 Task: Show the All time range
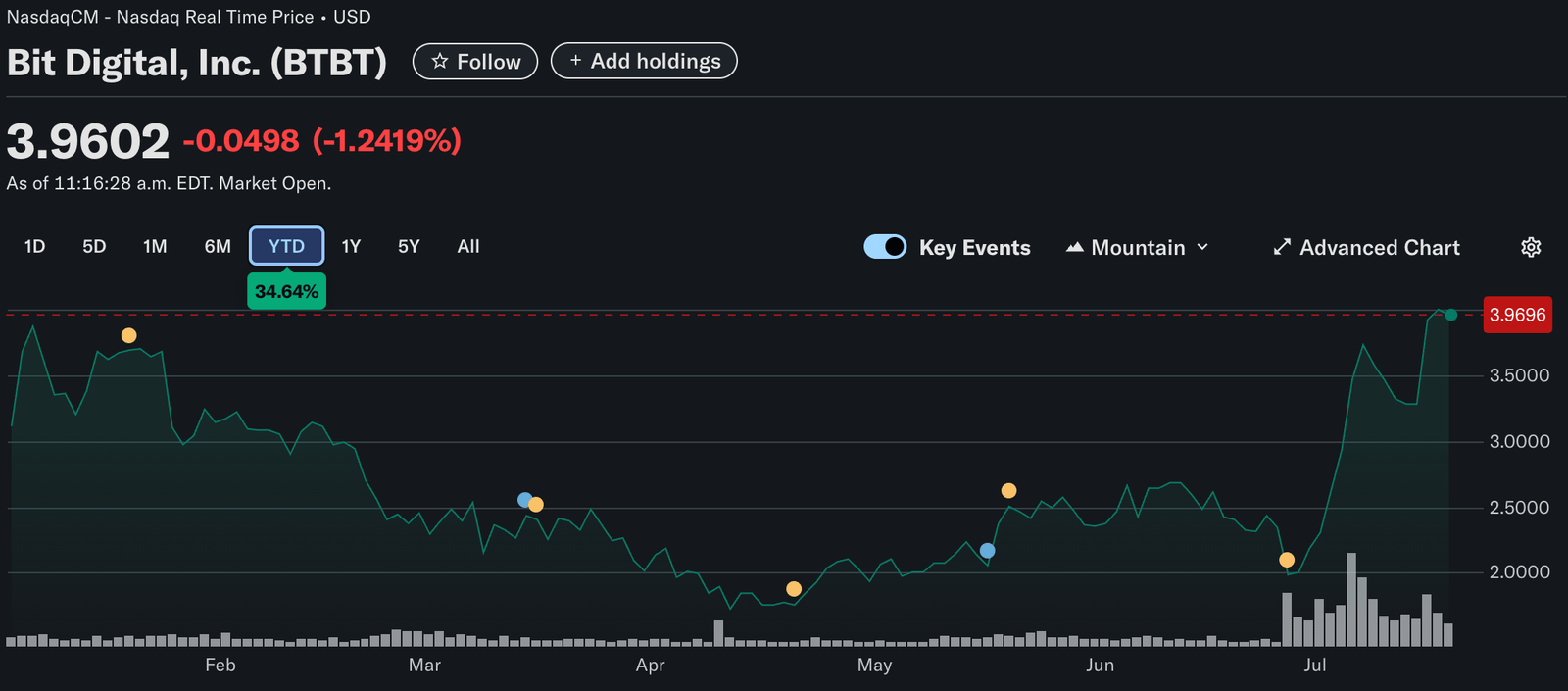[468, 246]
